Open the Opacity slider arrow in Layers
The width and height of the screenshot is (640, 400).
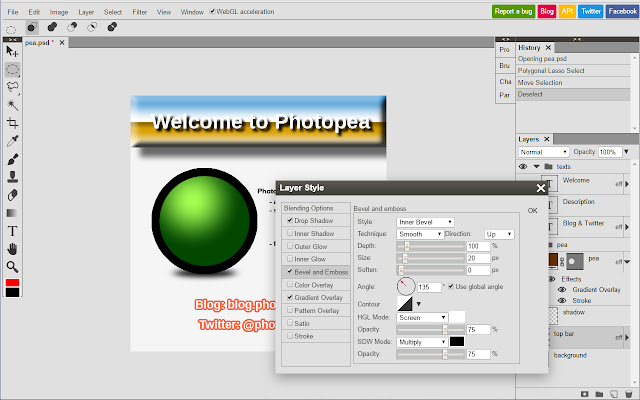pyautogui.click(x=627, y=152)
